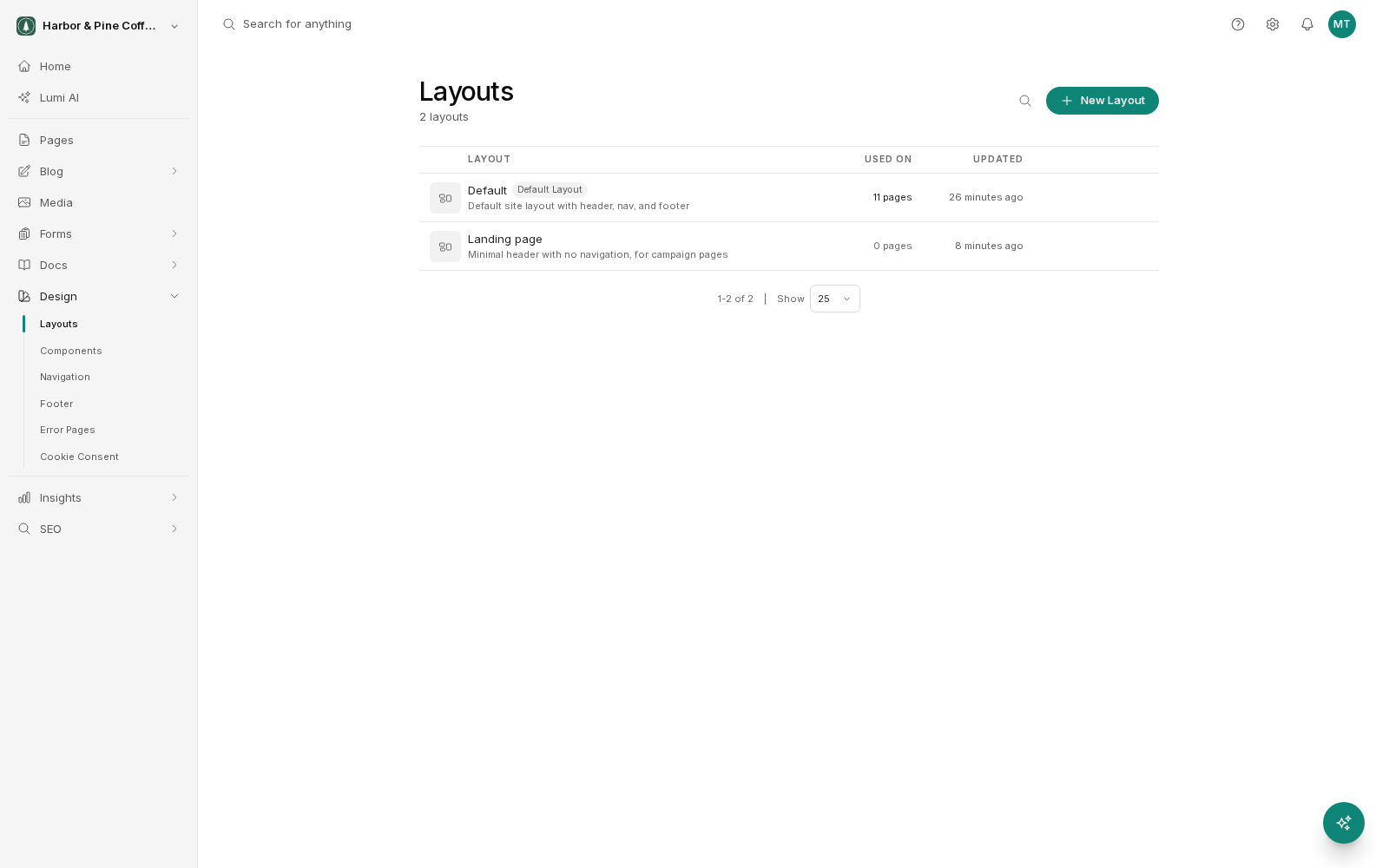Click the Harbor & Pine Coffee logo icon
Screen dimensions: 1389x868
pyautogui.click(x=26, y=26)
